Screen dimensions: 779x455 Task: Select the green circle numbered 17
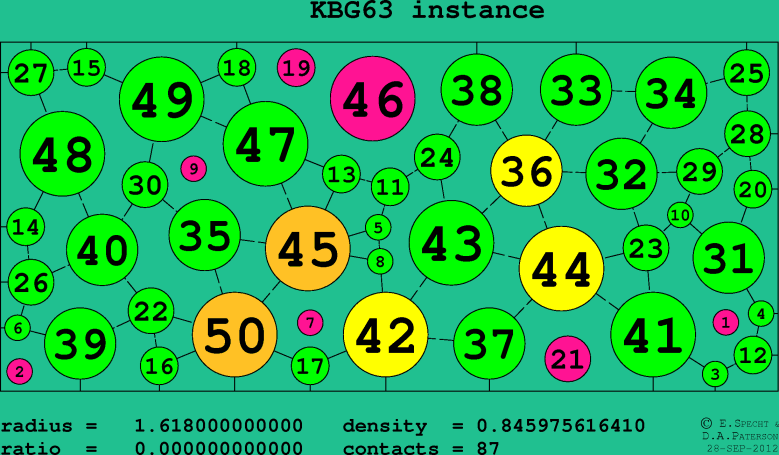click(310, 366)
